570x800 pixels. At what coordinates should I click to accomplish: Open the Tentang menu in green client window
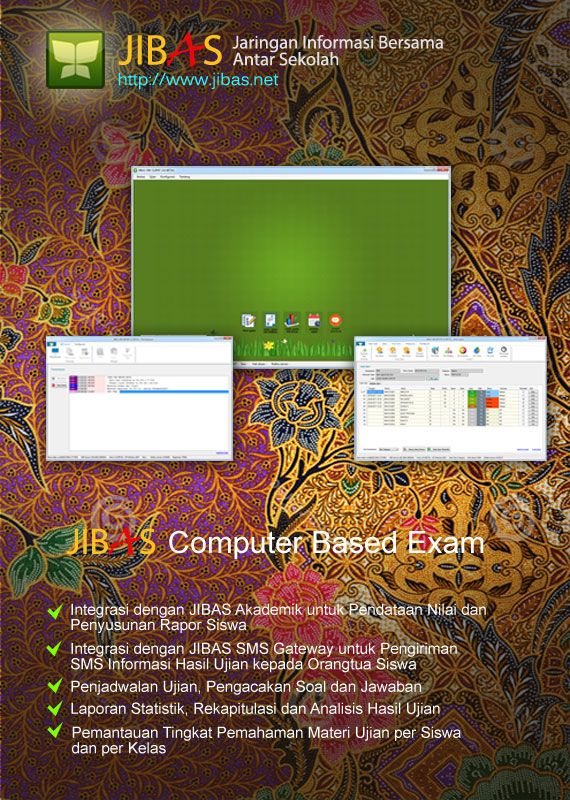coord(184,177)
